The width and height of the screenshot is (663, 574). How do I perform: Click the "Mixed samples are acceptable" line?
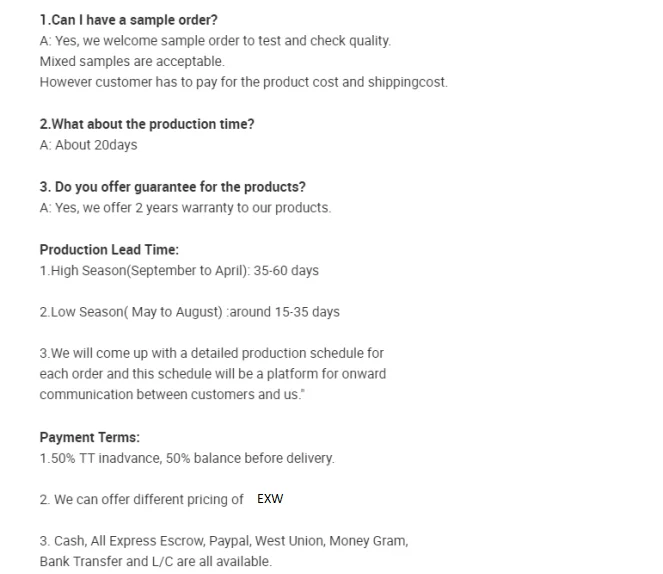coord(132,61)
